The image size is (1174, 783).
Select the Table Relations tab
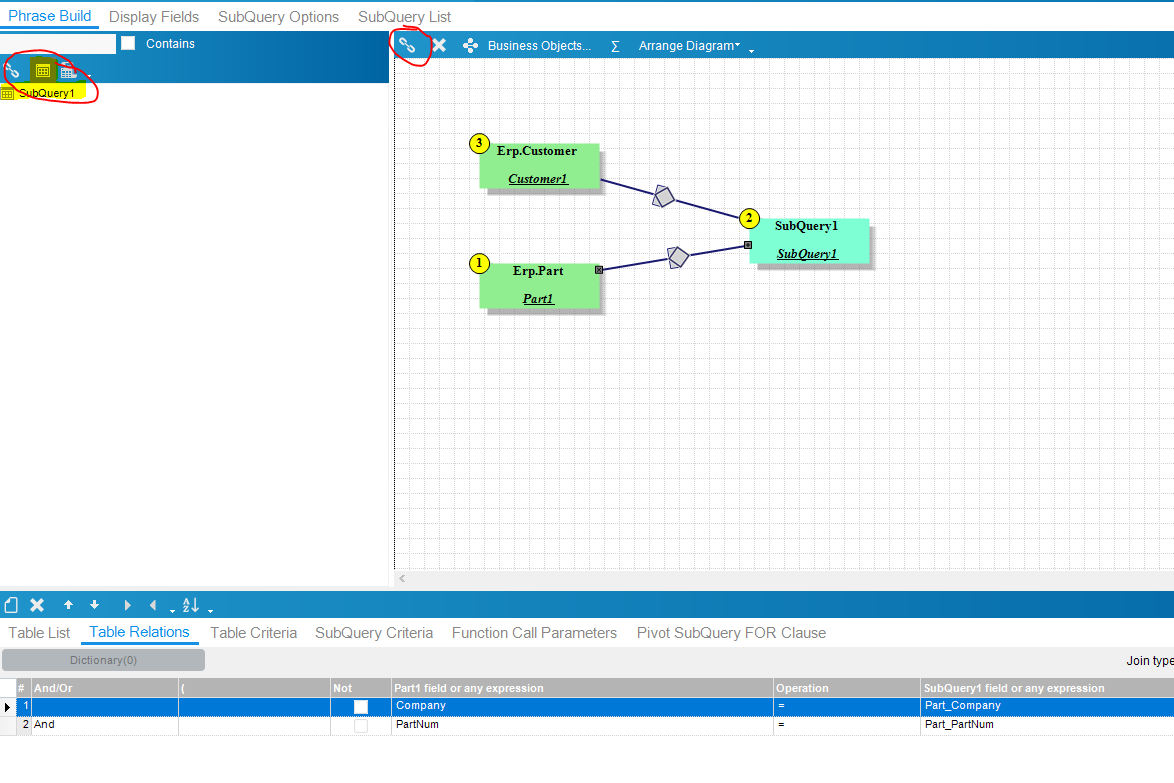139,632
